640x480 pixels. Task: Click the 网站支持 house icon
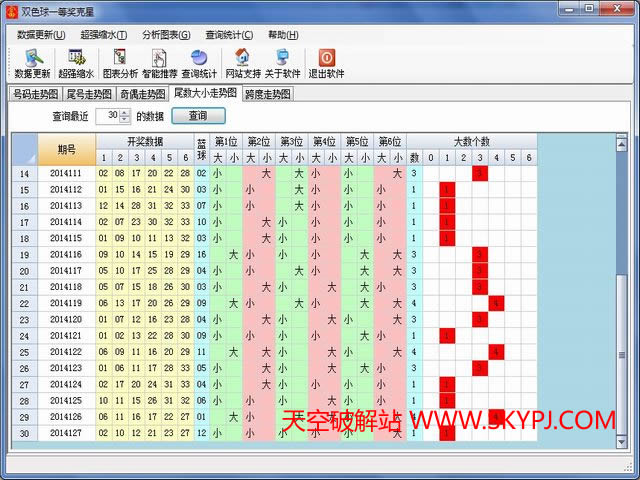pyautogui.click(x=242, y=63)
